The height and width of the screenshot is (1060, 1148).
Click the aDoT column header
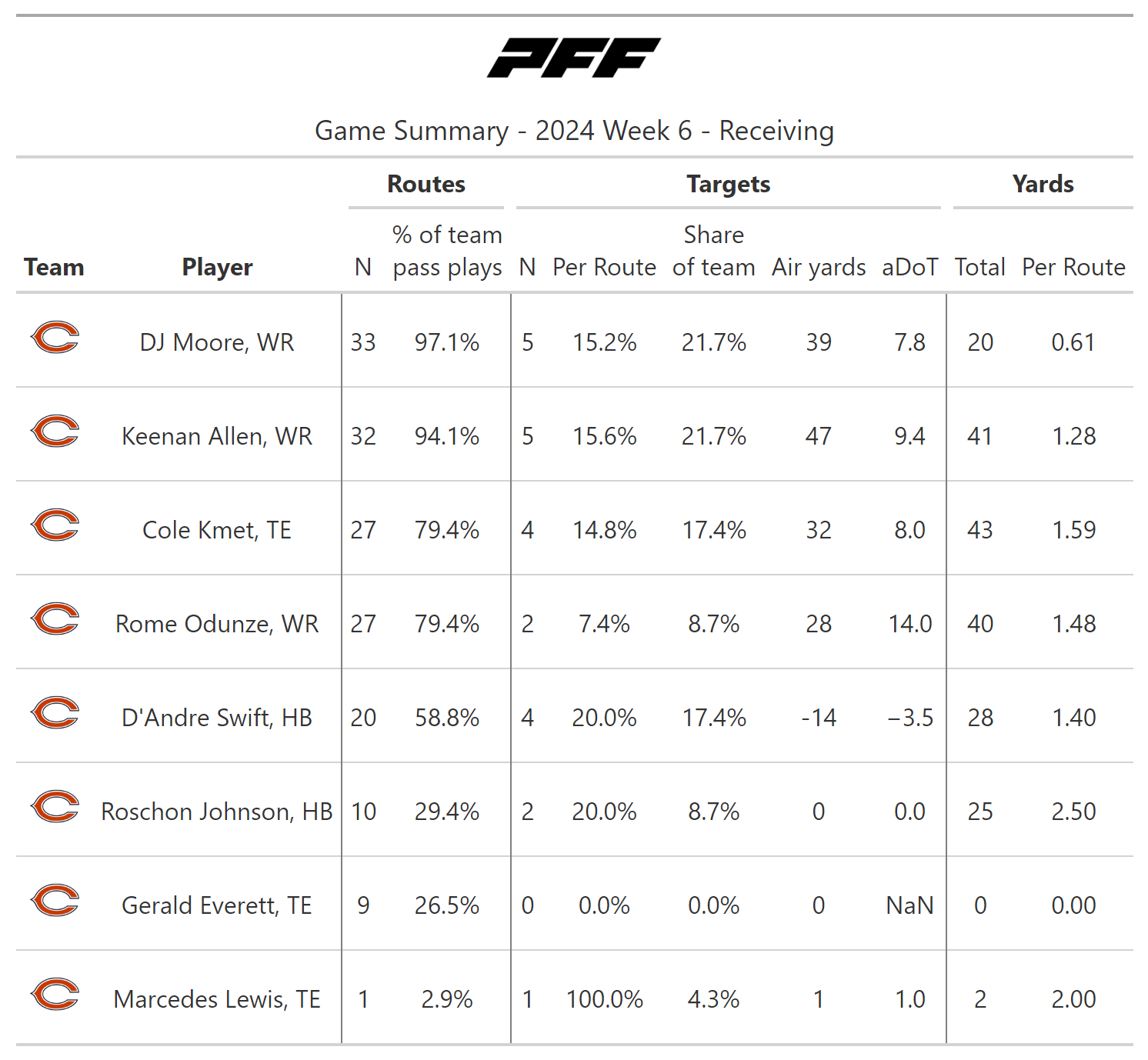point(909,268)
